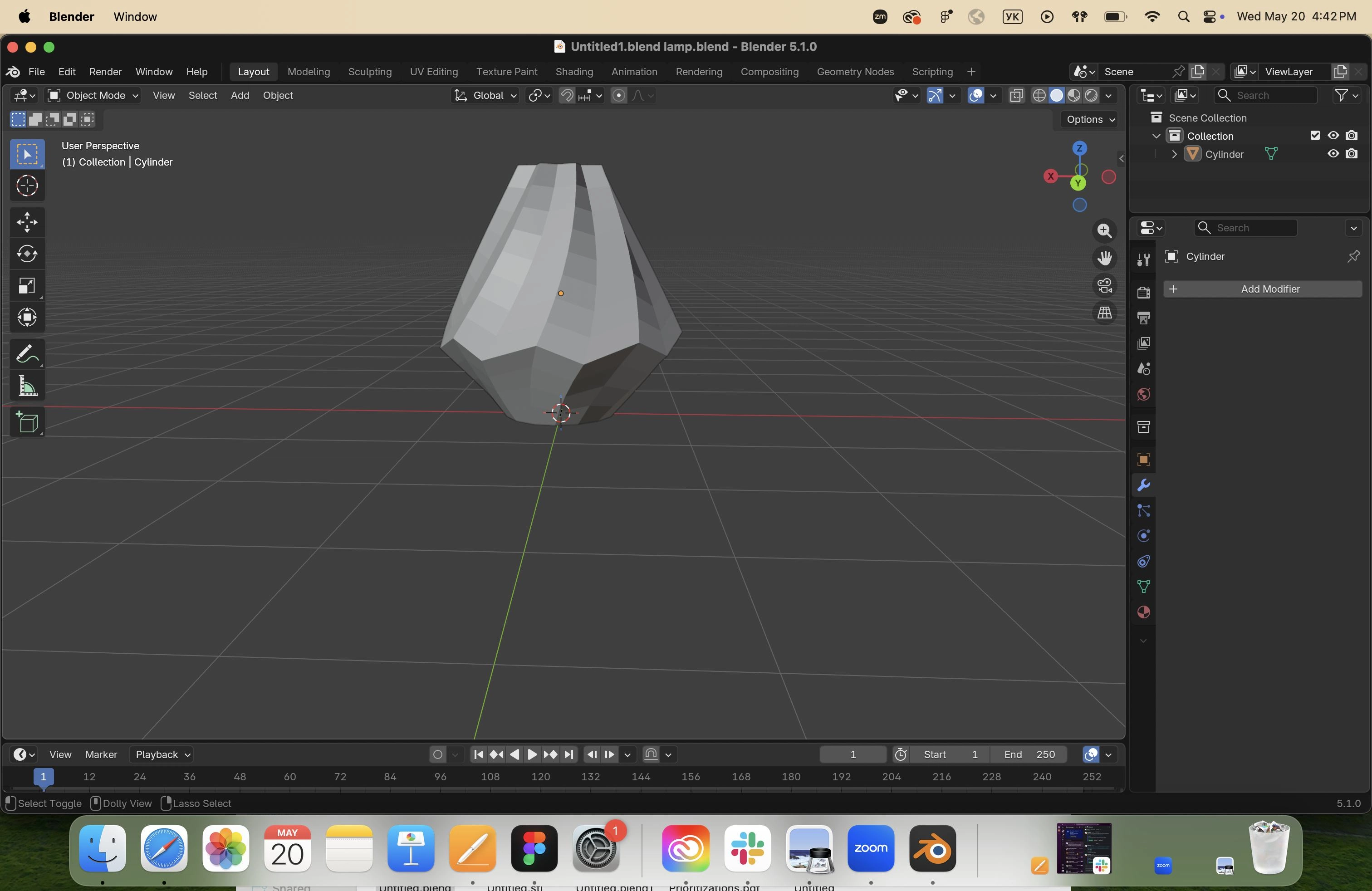Toggle X-ray display mode
1372x891 pixels.
1016,96
